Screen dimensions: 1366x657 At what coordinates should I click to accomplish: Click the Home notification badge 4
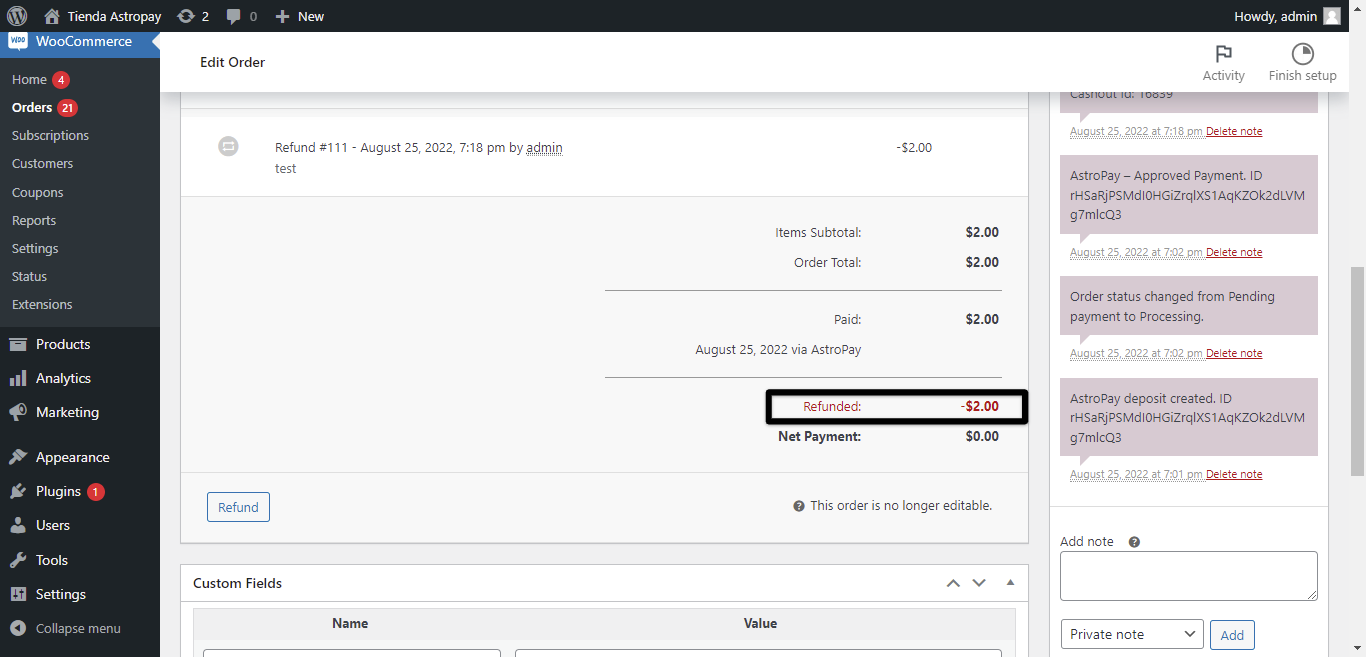click(x=61, y=79)
